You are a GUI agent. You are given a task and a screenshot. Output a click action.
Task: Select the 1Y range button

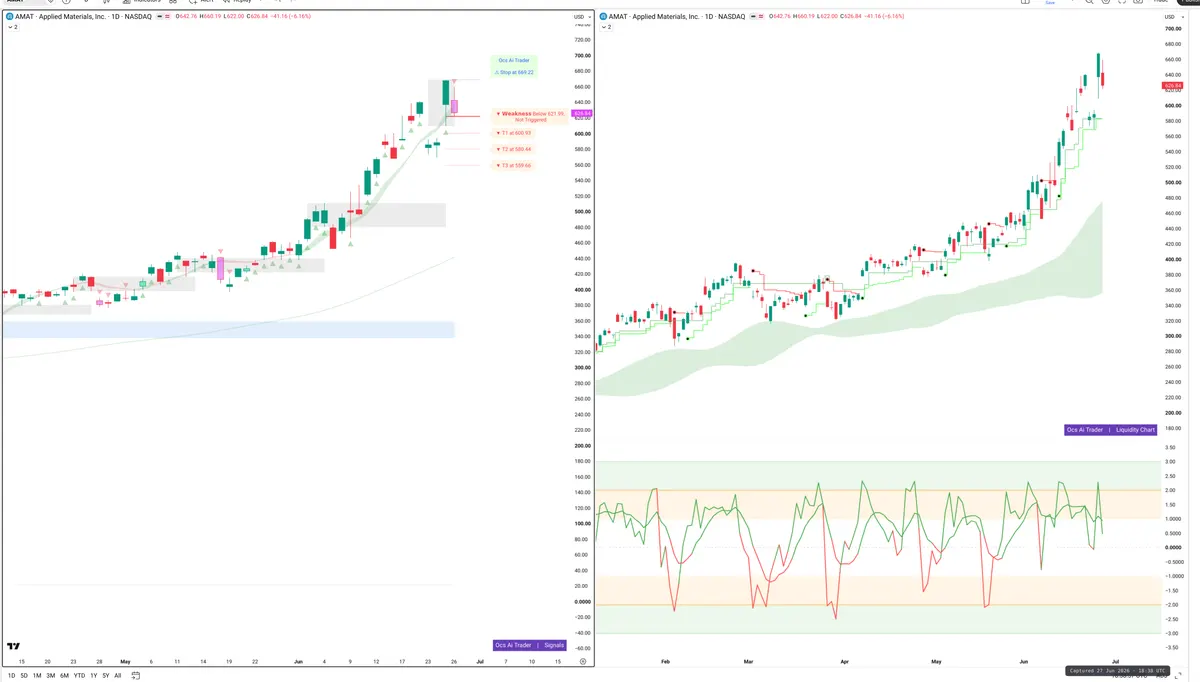point(93,675)
